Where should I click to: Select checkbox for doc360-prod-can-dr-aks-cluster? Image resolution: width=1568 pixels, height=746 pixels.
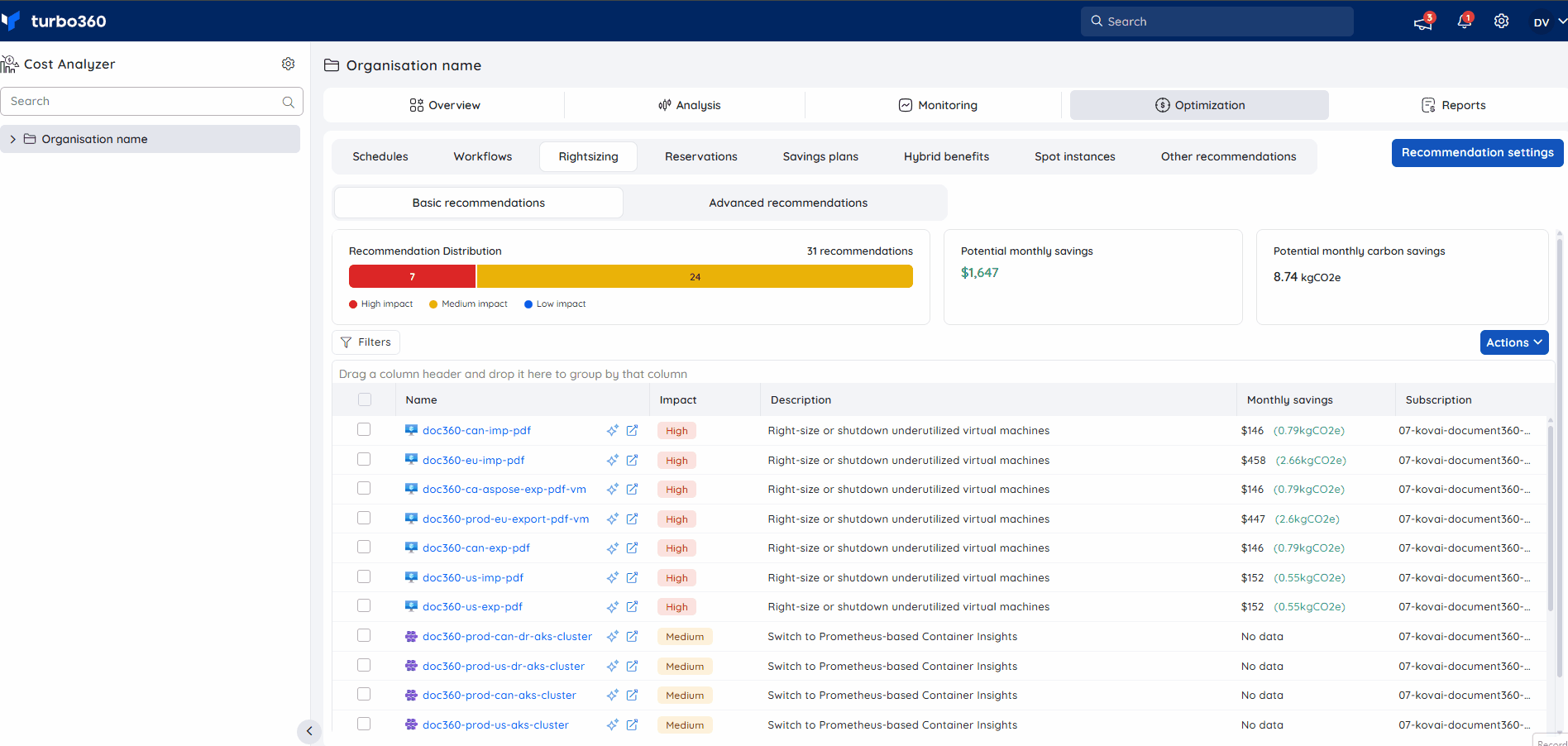(x=364, y=635)
